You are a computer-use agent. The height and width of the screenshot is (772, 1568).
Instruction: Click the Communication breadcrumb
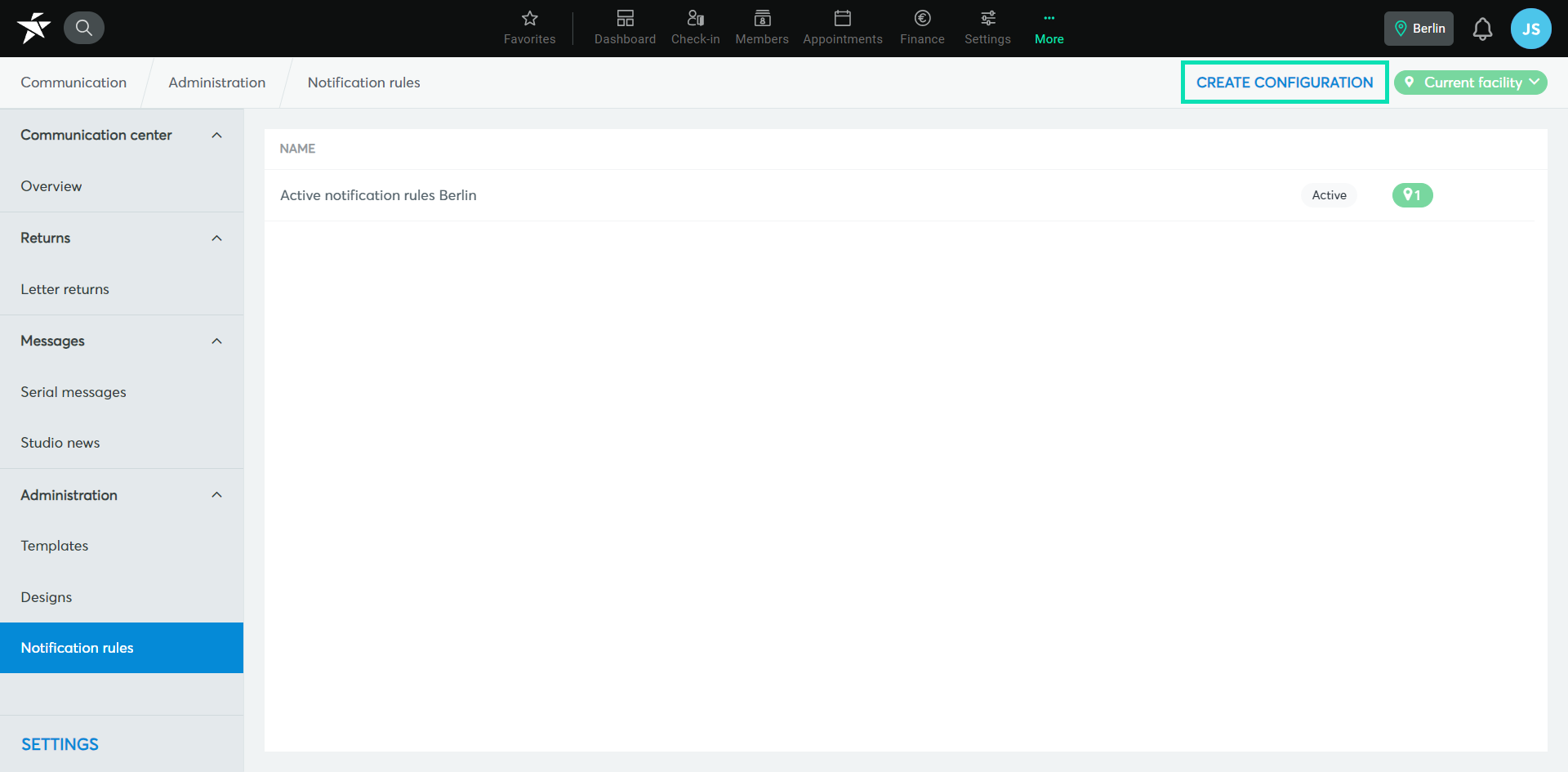73,83
